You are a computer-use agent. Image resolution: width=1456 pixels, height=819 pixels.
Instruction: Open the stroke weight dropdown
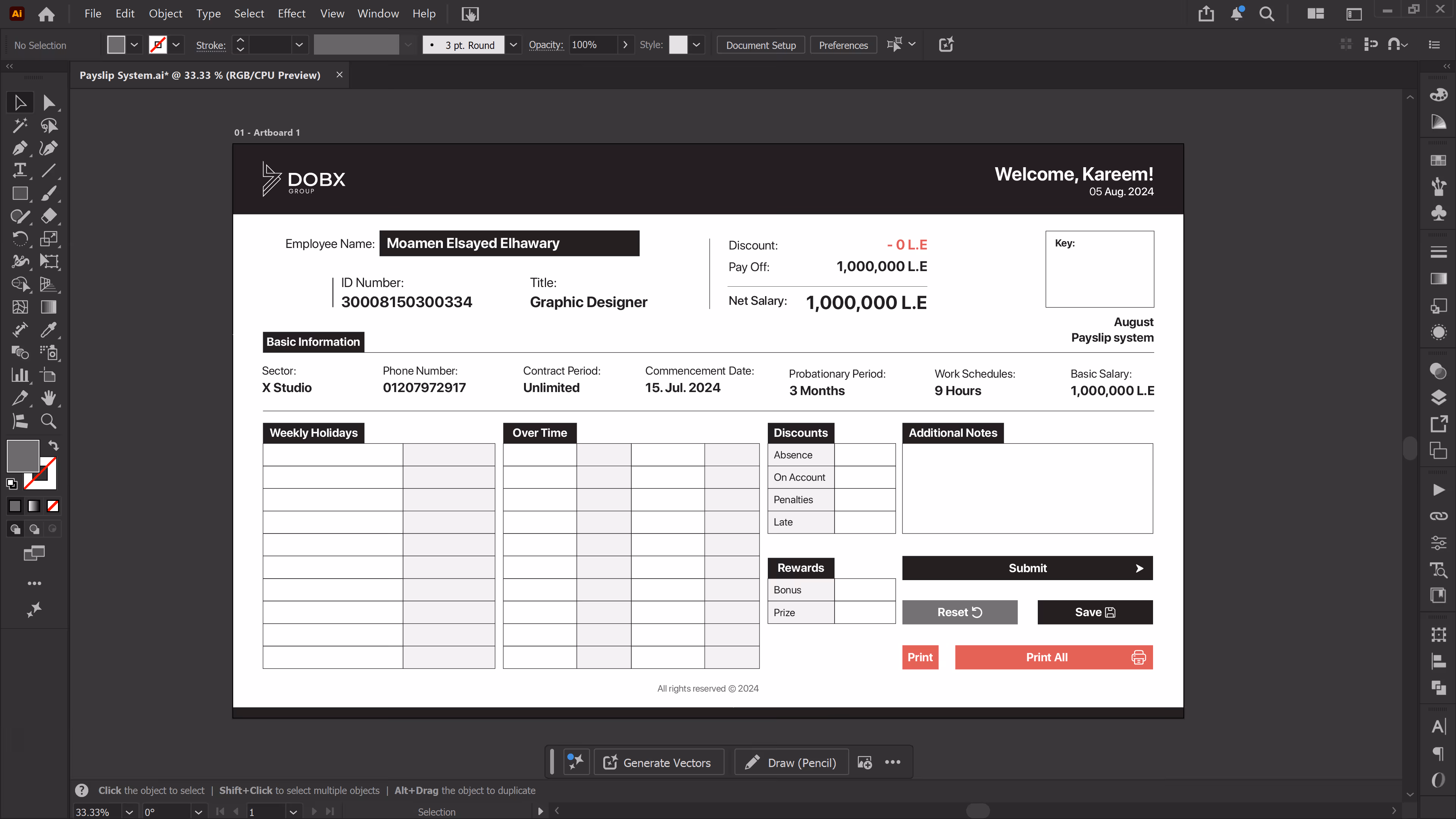click(x=299, y=45)
